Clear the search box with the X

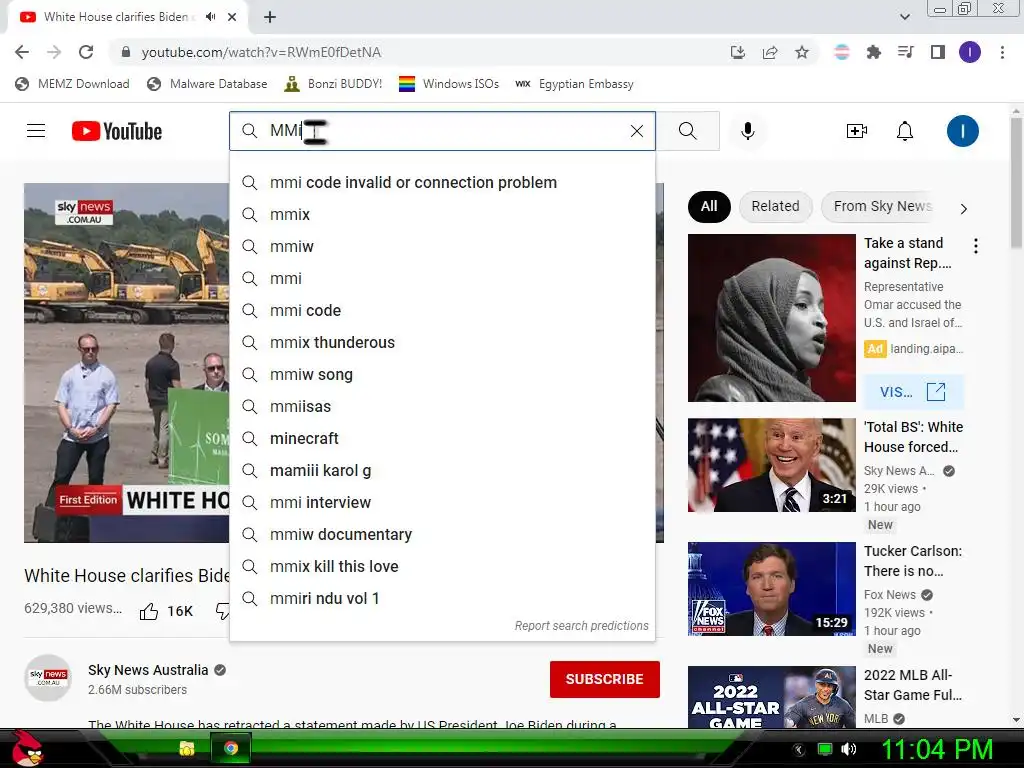click(x=637, y=131)
